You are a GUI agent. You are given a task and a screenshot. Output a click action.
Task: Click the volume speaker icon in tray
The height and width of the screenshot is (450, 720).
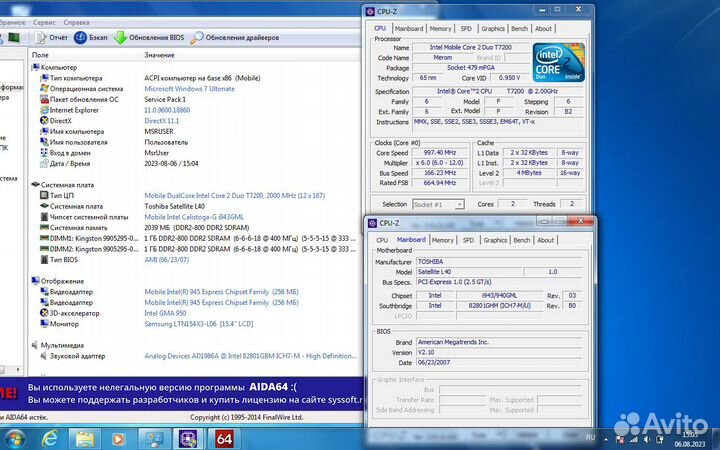647,439
